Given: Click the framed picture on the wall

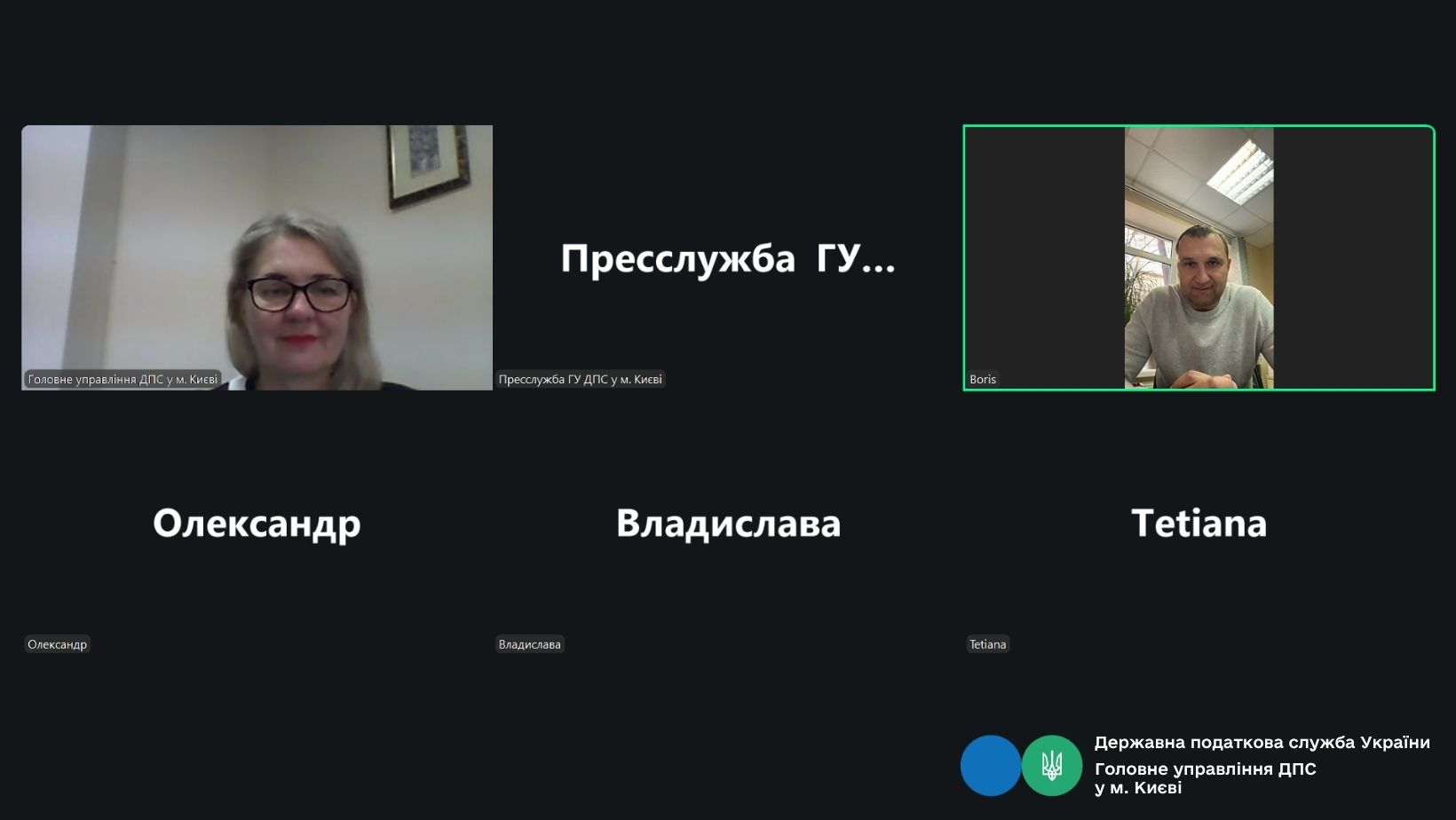Looking at the screenshot, I should click(x=428, y=162).
